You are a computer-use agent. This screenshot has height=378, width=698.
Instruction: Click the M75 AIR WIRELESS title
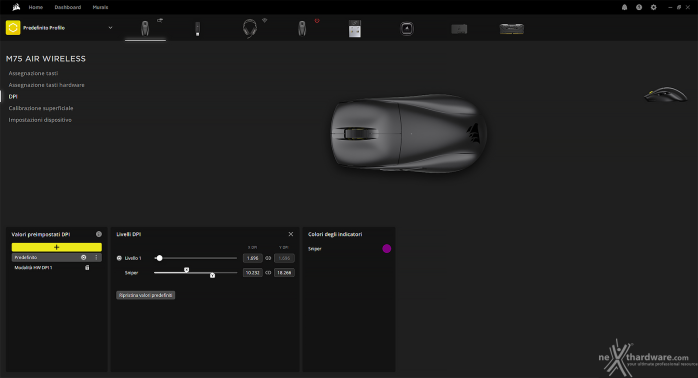point(46,59)
